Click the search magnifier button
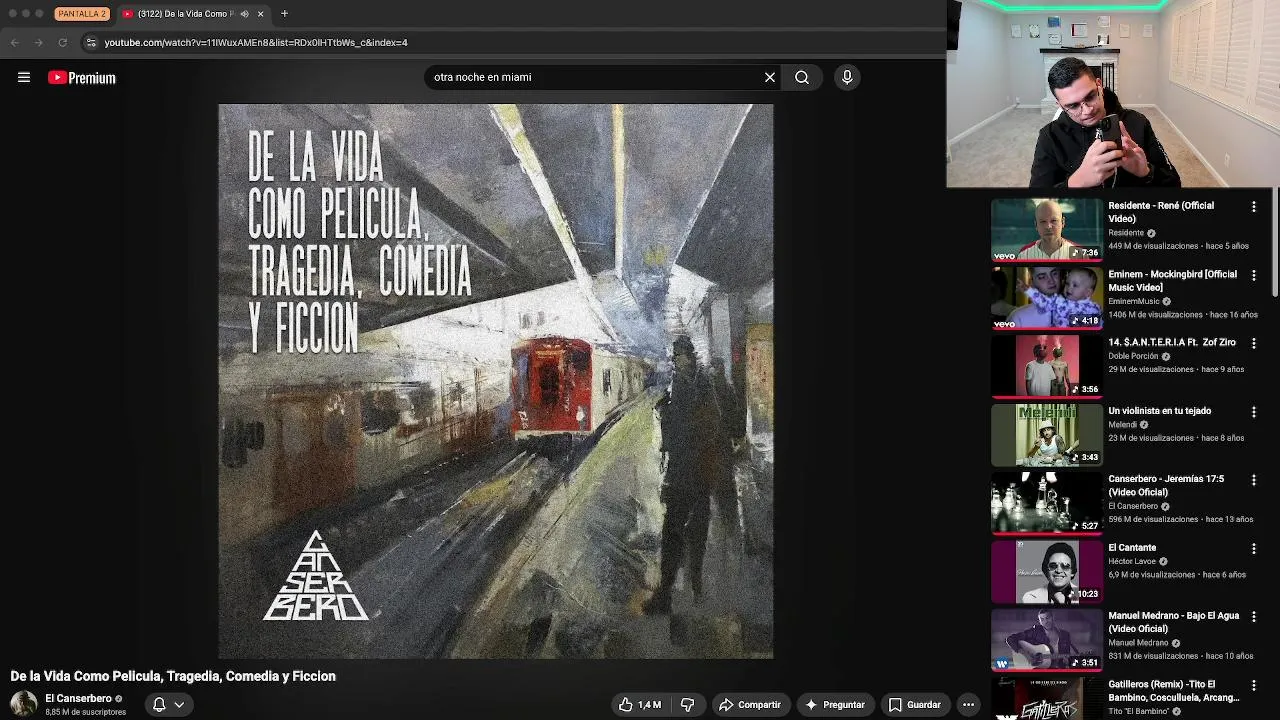This screenshot has height=720, width=1280. click(x=802, y=77)
